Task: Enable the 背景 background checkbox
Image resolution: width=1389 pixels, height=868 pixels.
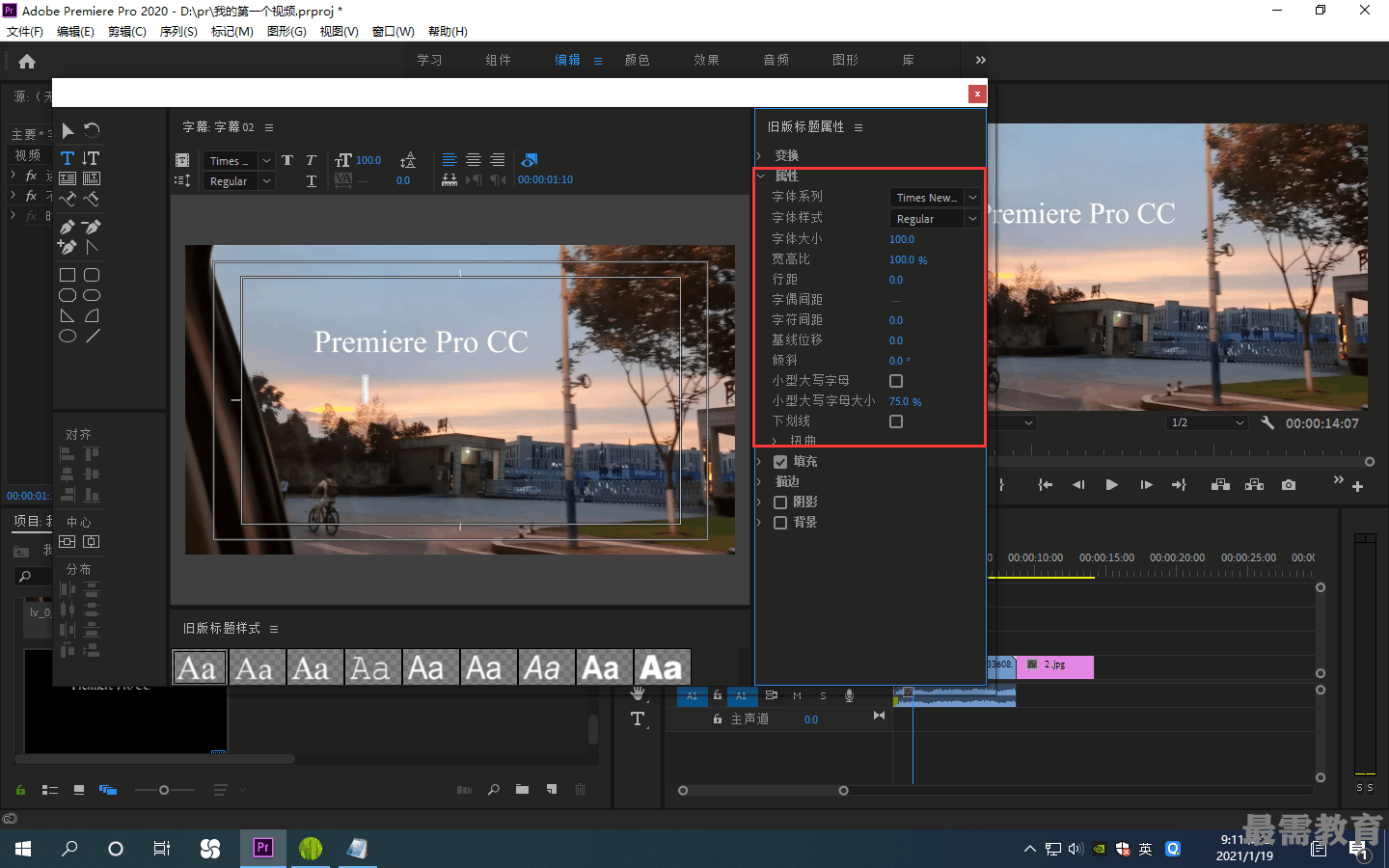Action: click(780, 523)
